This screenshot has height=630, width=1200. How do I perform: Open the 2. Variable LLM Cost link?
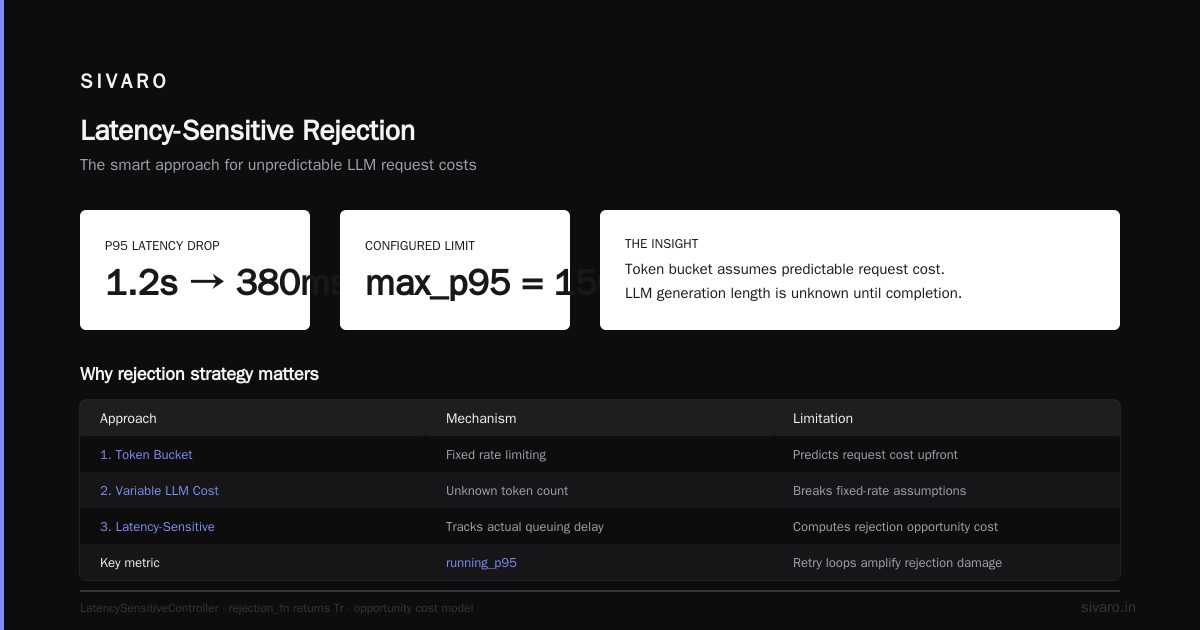[159, 490]
